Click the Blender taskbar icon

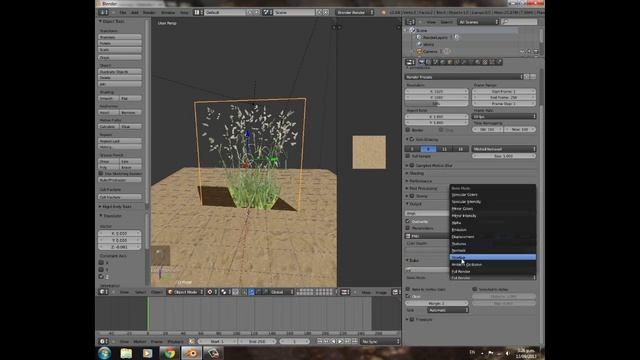point(191,353)
